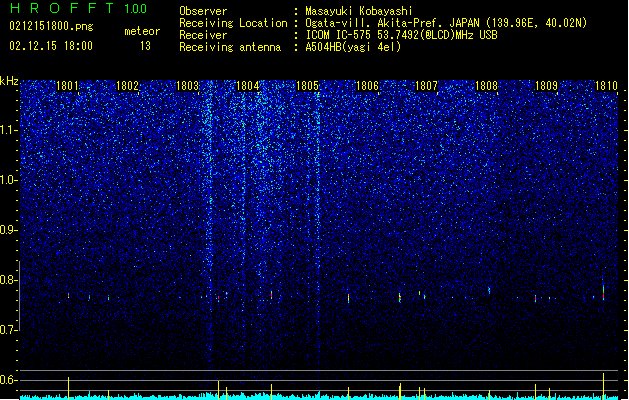Click the meteor count label
Screen dimensions: 629x400
142,31
